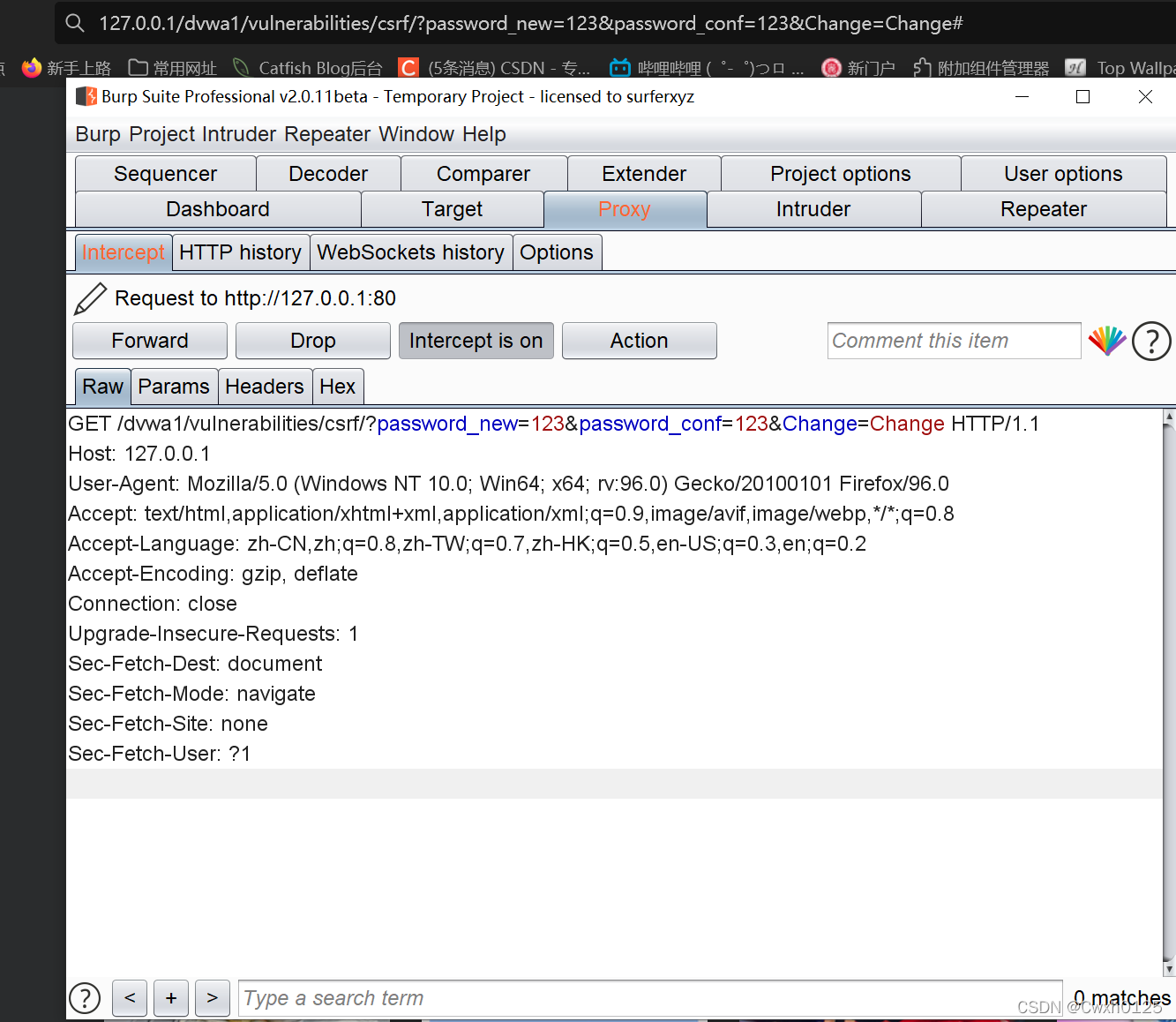Switch to the Hex view tab
The height and width of the screenshot is (1022, 1176).
(338, 387)
